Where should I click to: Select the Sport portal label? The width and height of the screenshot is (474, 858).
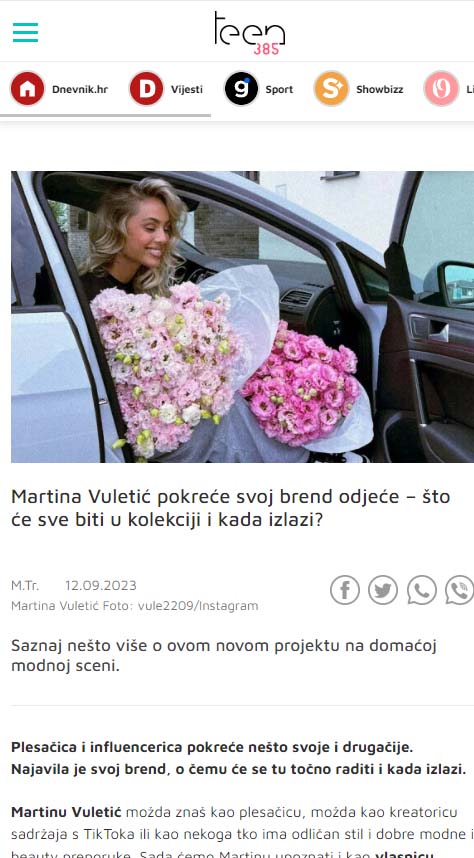click(279, 90)
